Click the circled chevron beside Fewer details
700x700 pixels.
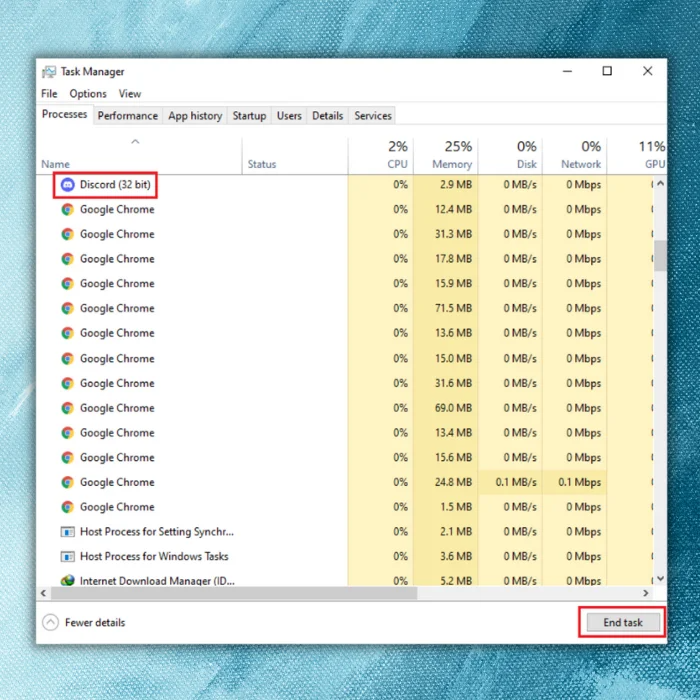[x=50, y=622]
